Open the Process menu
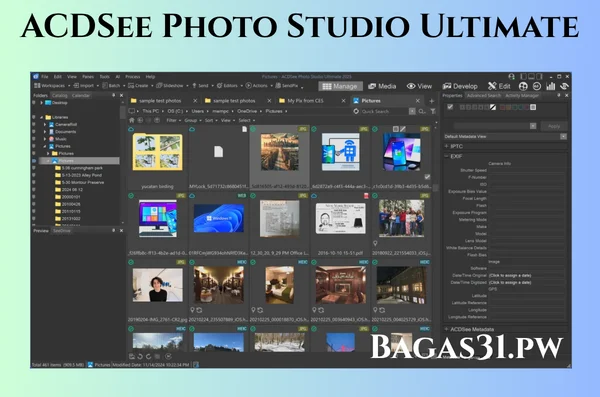Image resolution: width=600 pixels, height=397 pixels. click(133, 77)
